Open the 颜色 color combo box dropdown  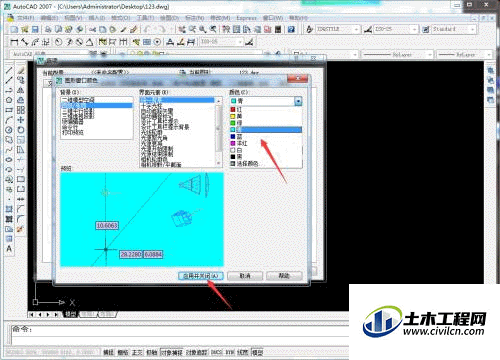tap(298, 101)
